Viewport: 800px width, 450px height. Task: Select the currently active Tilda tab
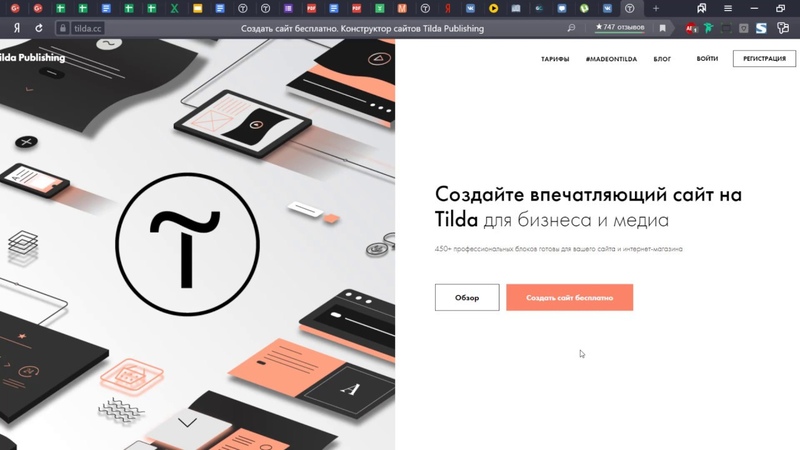click(x=630, y=8)
